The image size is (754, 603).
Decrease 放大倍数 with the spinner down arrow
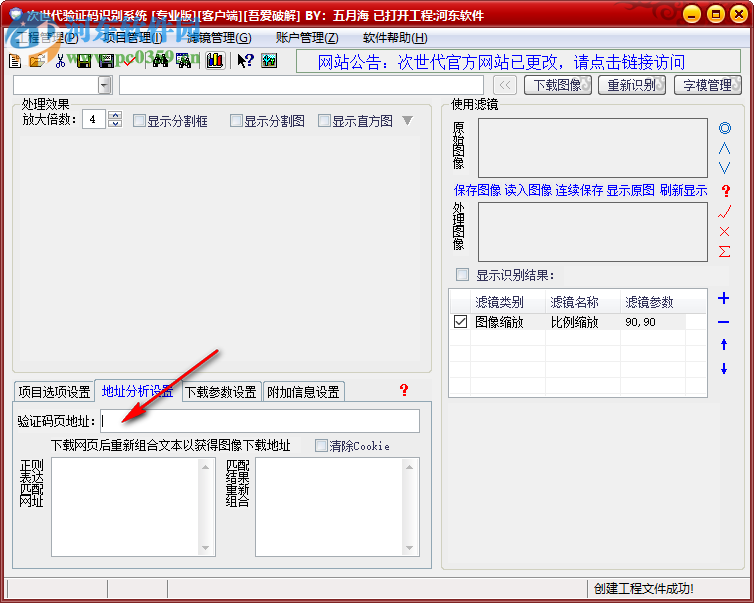coord(115,123)
